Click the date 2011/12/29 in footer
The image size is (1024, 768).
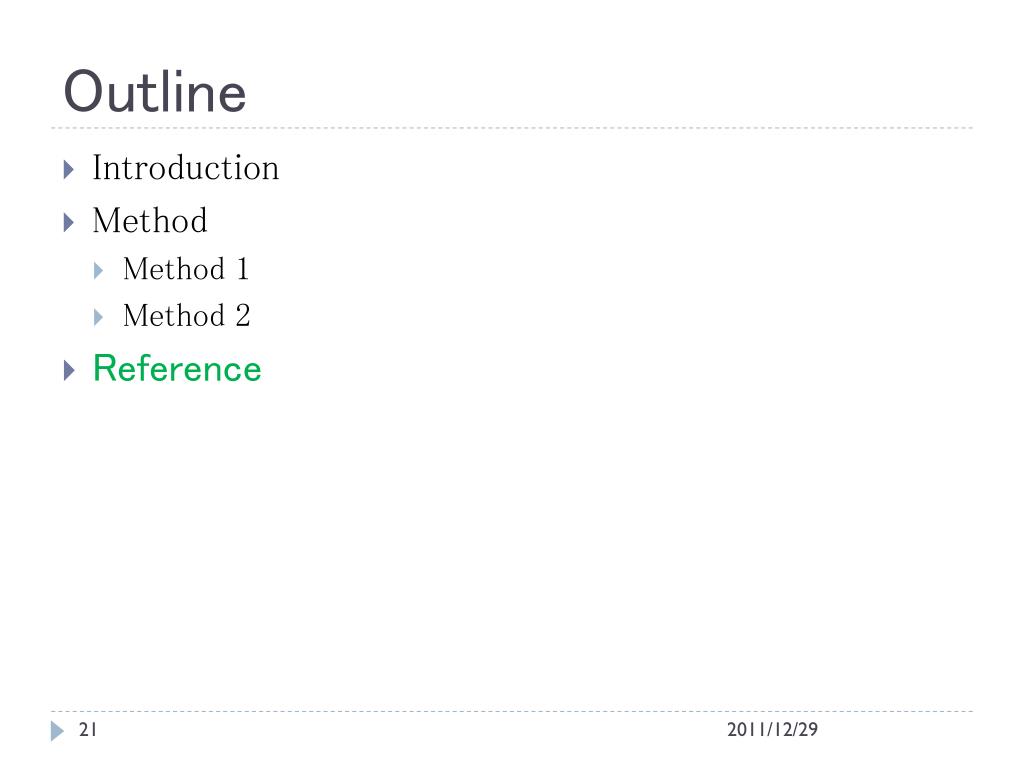pos(772,729)
